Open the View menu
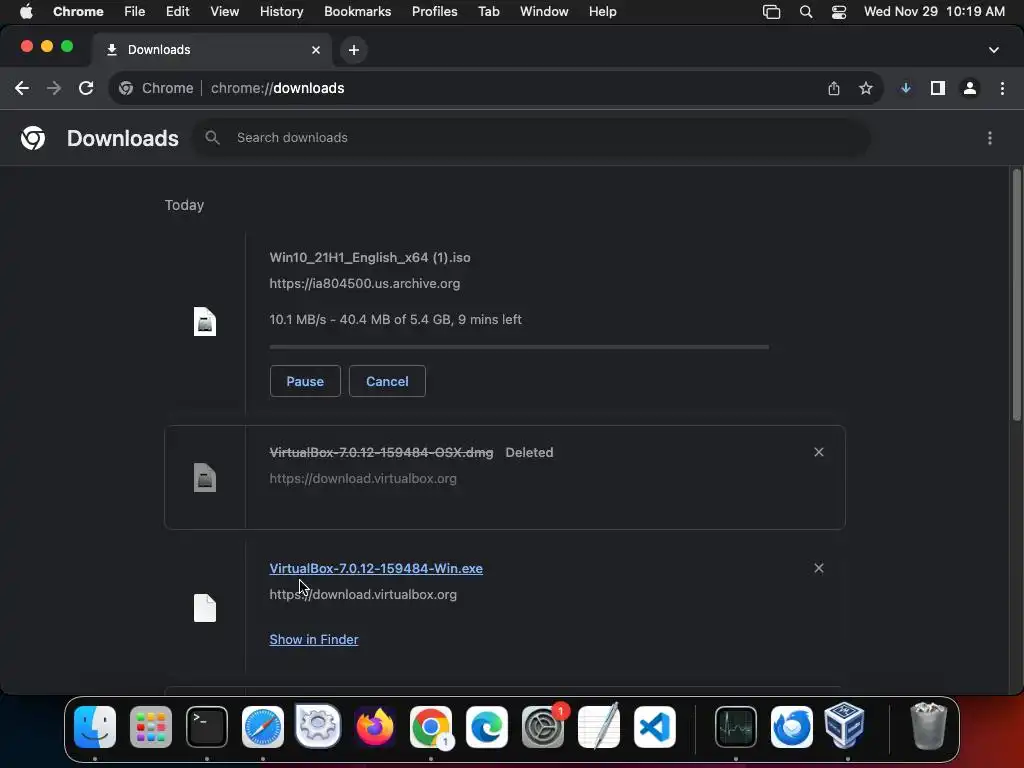1024x768 pixels. (224, 12)
